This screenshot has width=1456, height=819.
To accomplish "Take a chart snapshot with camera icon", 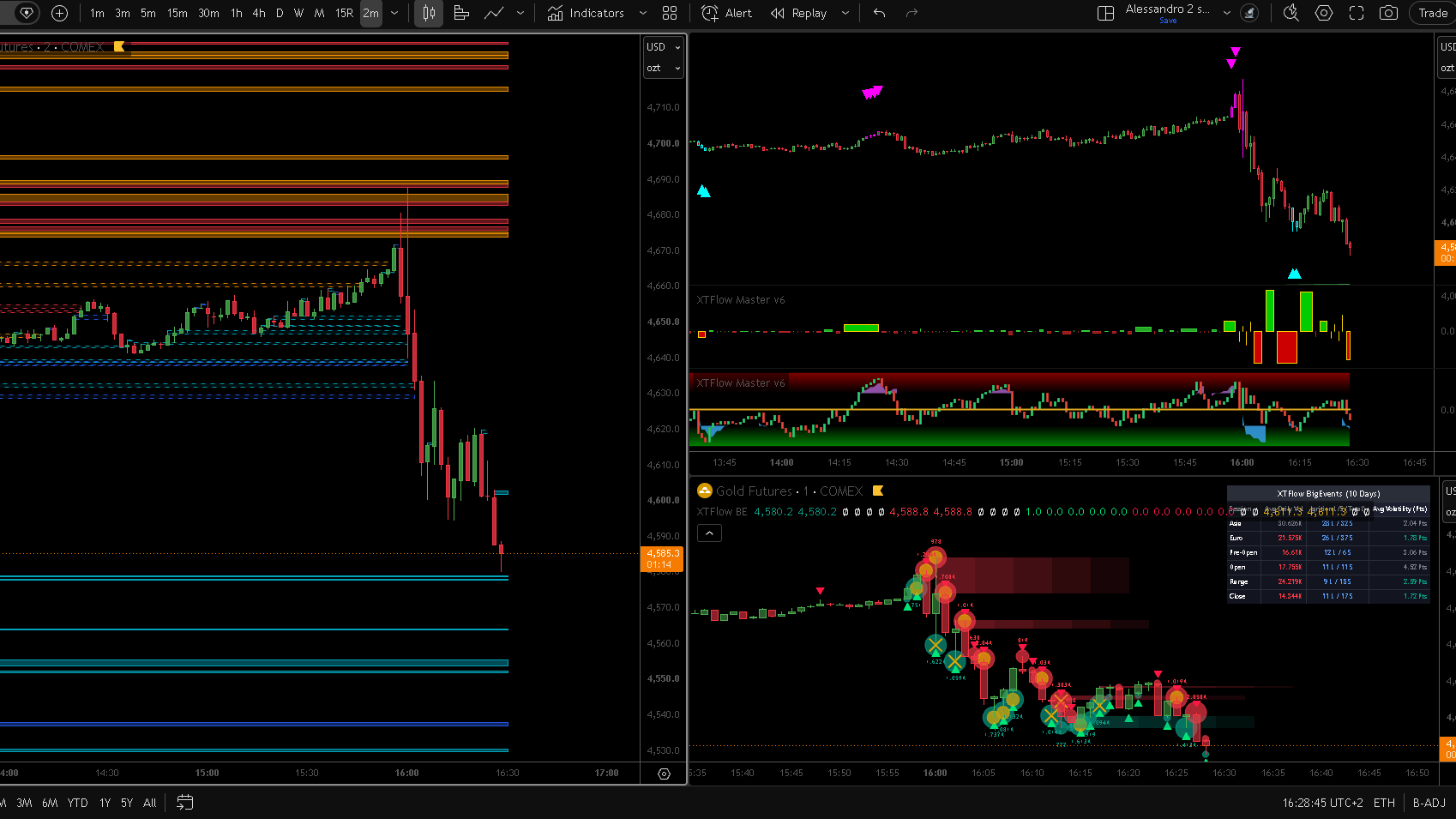I will [x=1389, y=13].
